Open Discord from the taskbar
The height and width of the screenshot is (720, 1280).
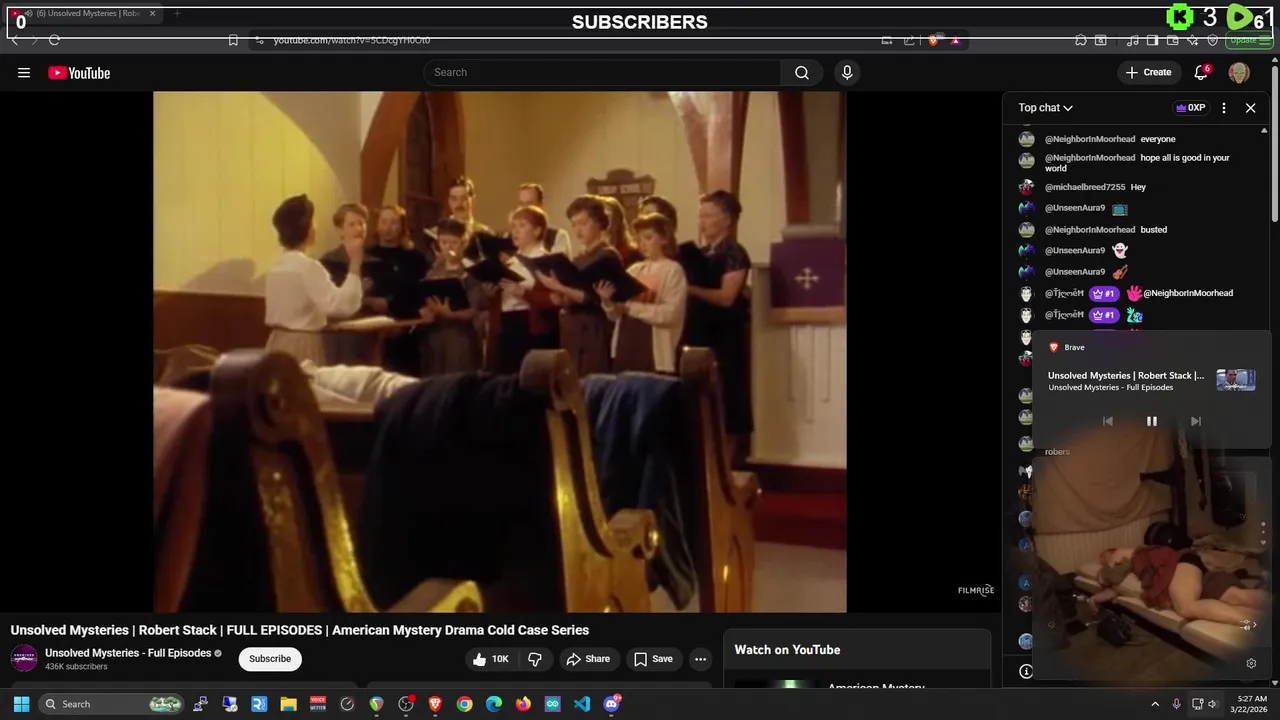pyautogui.click(x=611, y=704)
